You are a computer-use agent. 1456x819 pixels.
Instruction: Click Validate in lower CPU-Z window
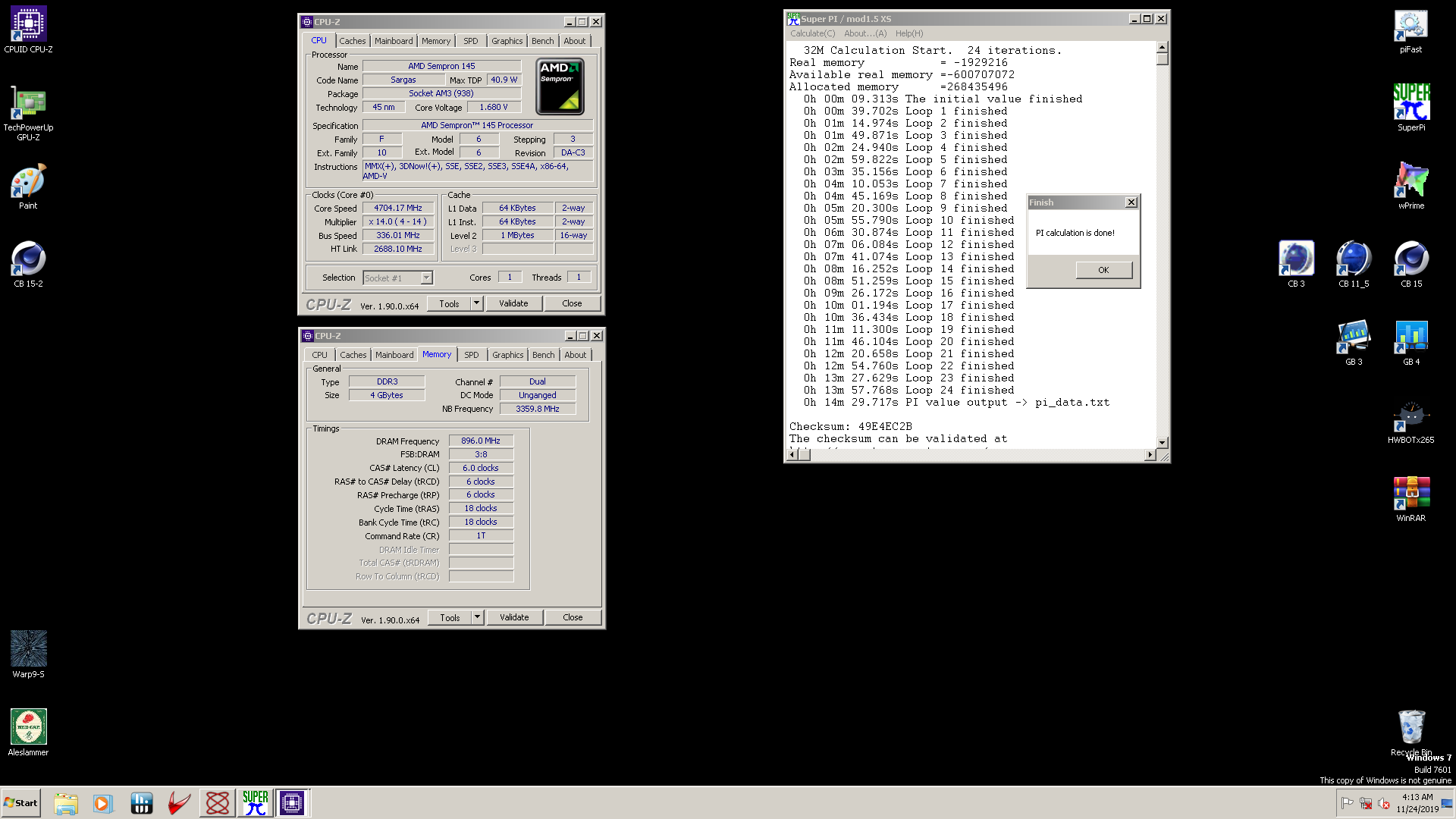(x=514, y=617)
